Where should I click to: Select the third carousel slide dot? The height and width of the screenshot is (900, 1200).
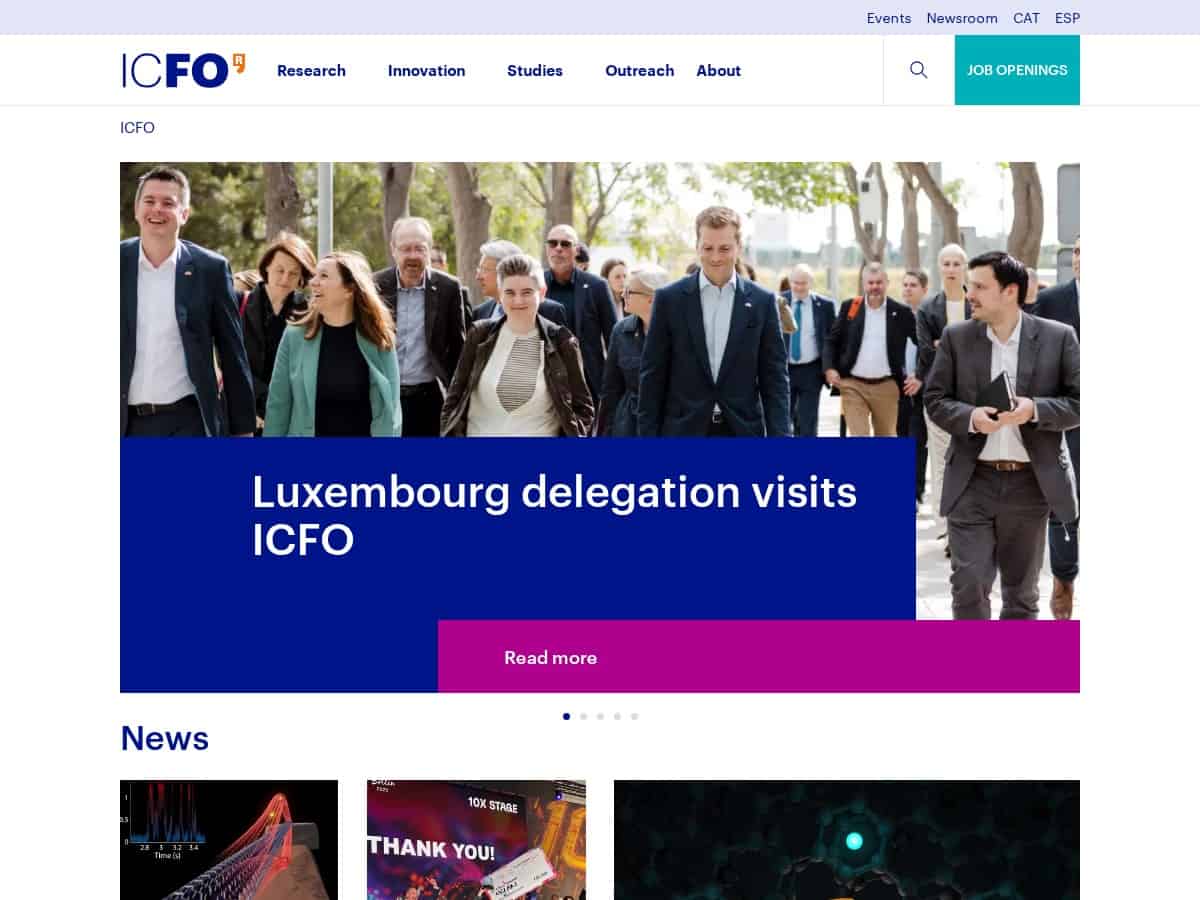point(600,716)
